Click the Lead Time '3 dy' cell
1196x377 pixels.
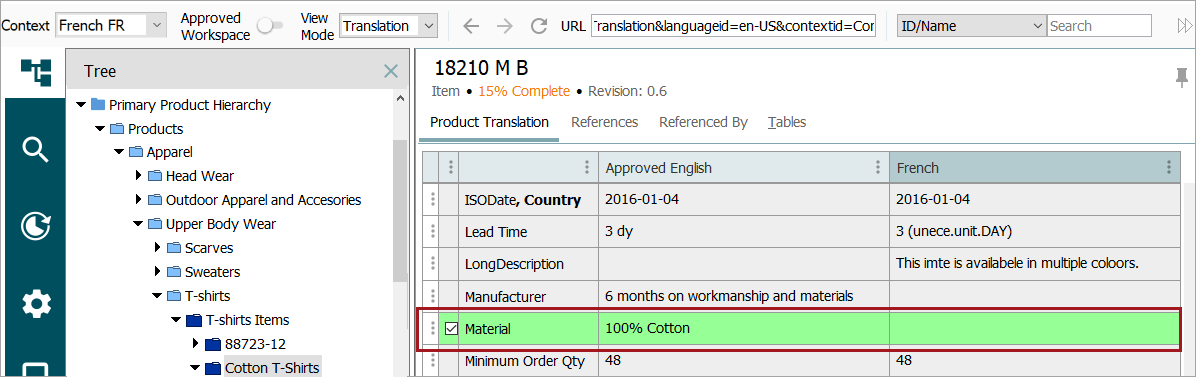tap(744, 232)
